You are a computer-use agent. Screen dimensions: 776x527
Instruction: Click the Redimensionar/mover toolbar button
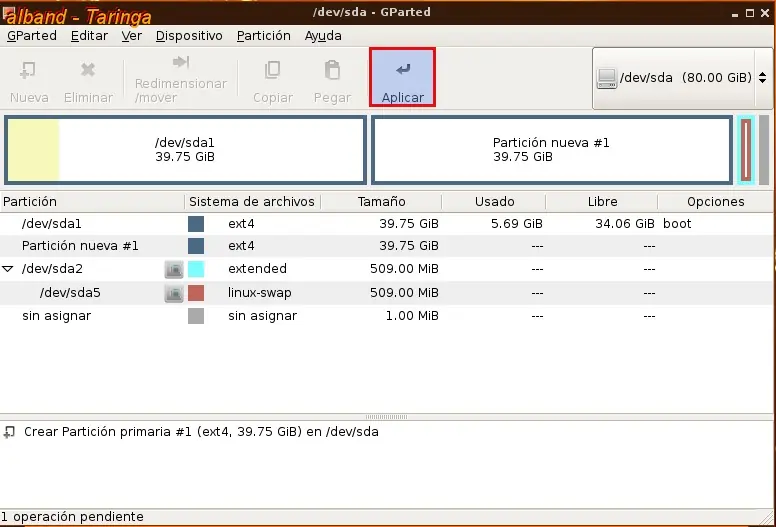point(181,81)
